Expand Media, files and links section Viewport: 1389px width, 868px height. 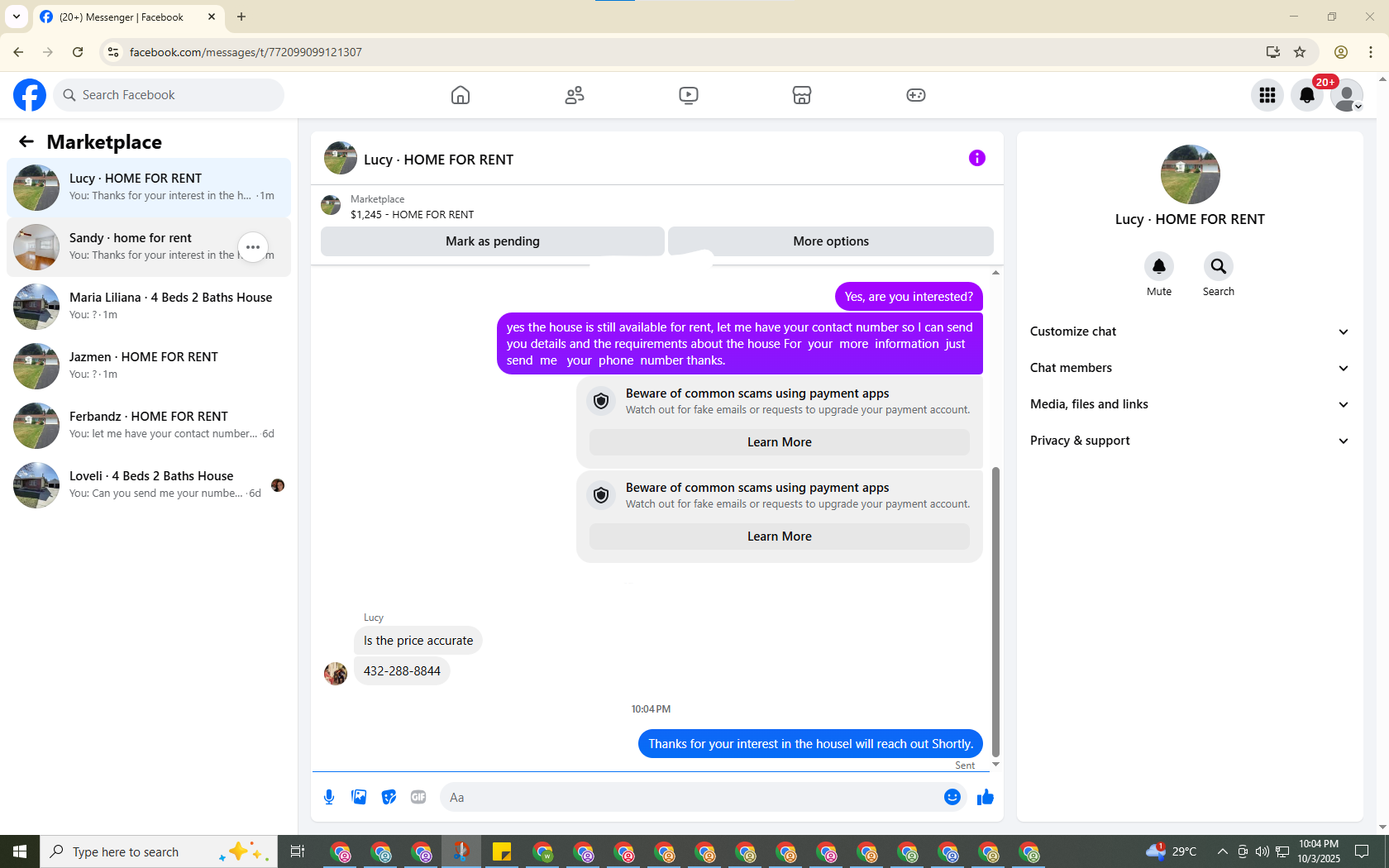1190,404
